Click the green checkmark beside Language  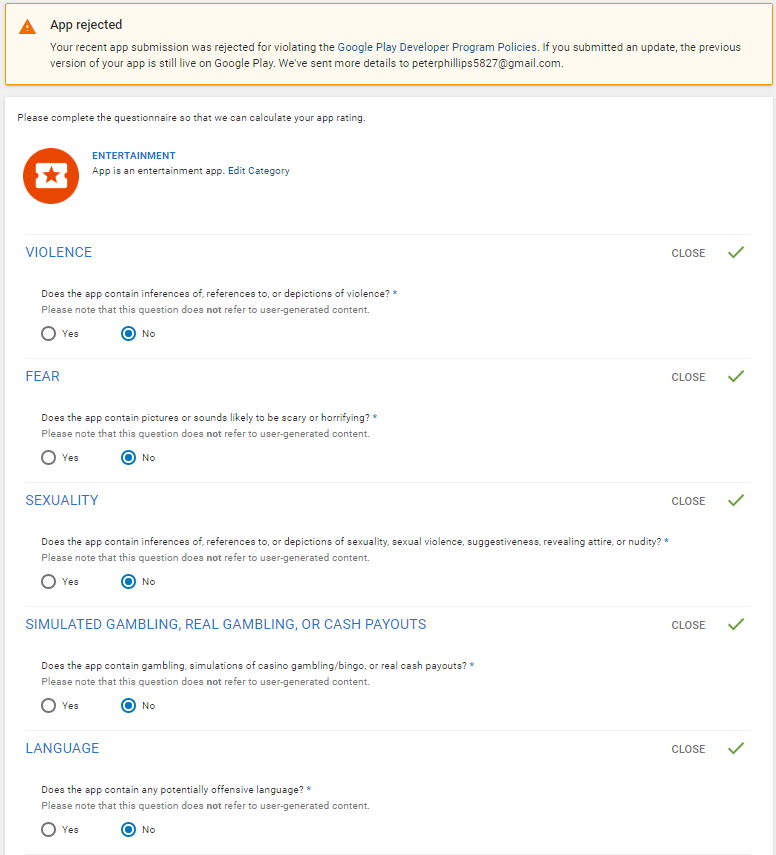click(x=737, y=749)
